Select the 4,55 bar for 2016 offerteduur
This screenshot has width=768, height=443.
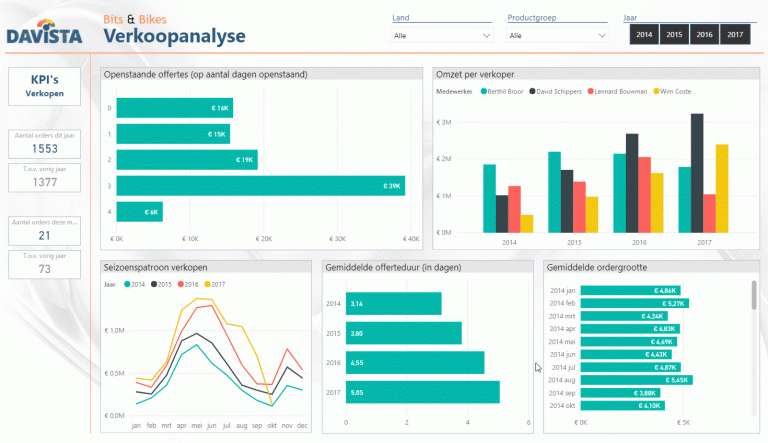415,363
